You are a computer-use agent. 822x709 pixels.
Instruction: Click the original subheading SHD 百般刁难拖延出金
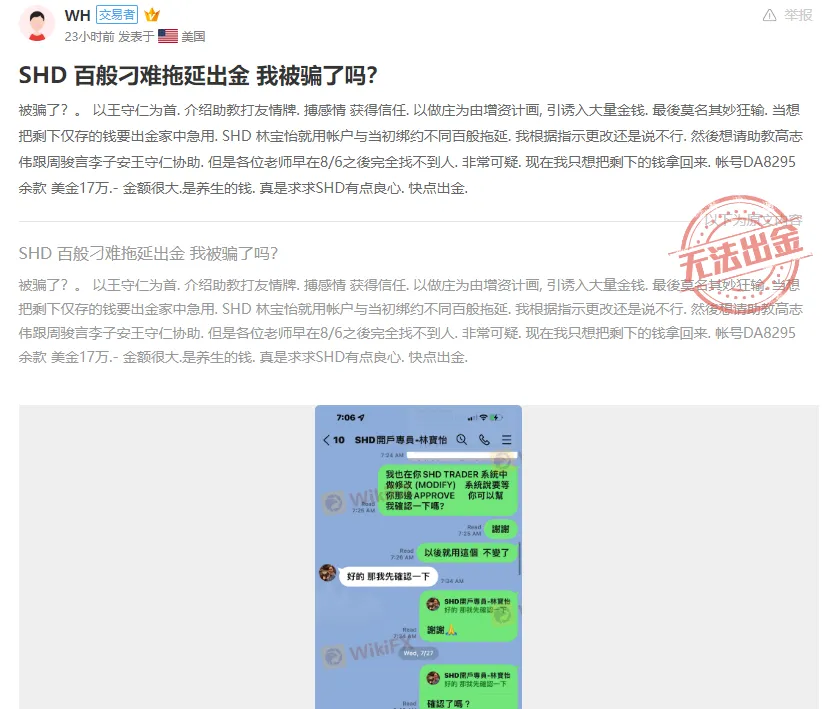[148, 254]
